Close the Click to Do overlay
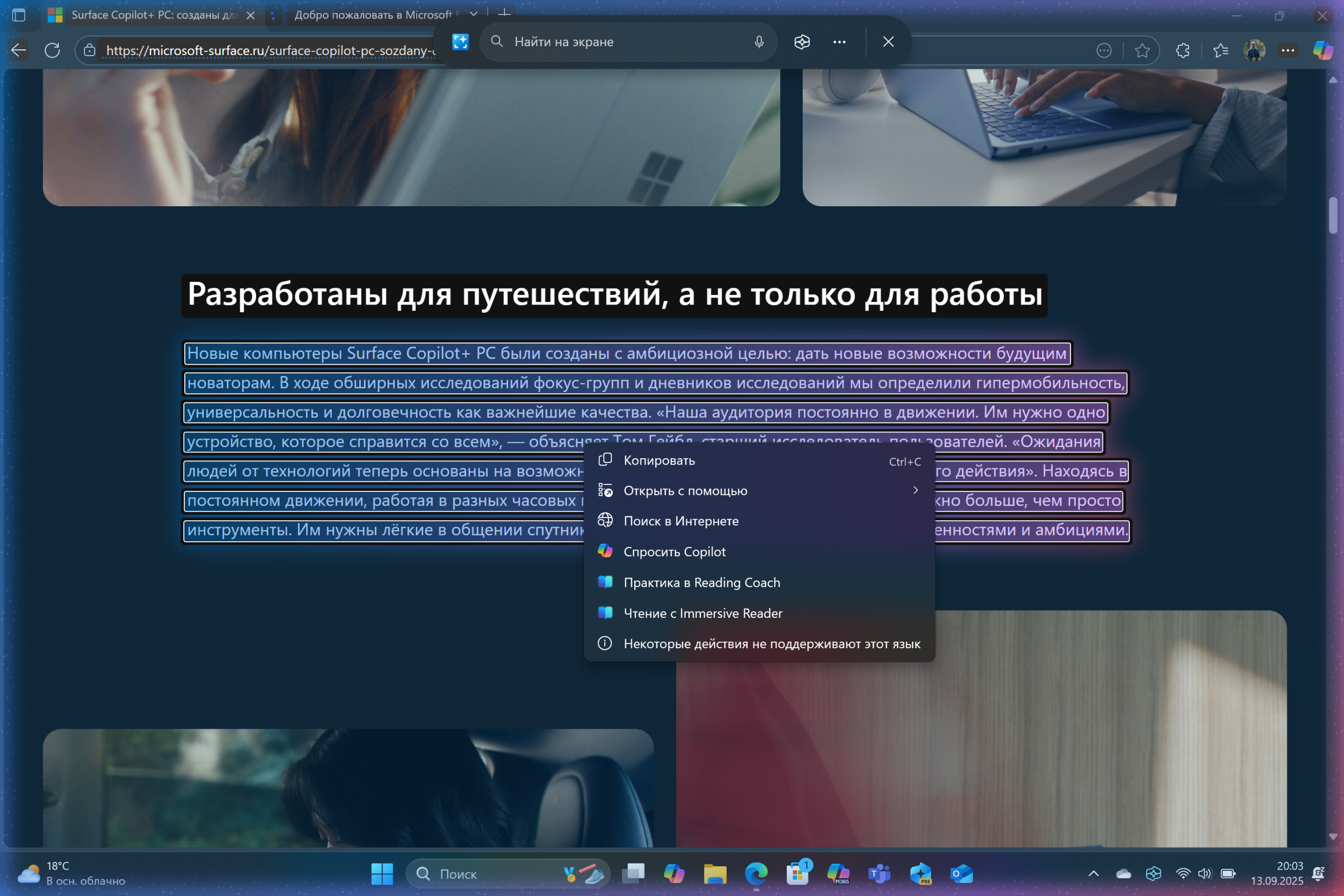Screen dimensions: 1344x896 [x=888, y=41]
